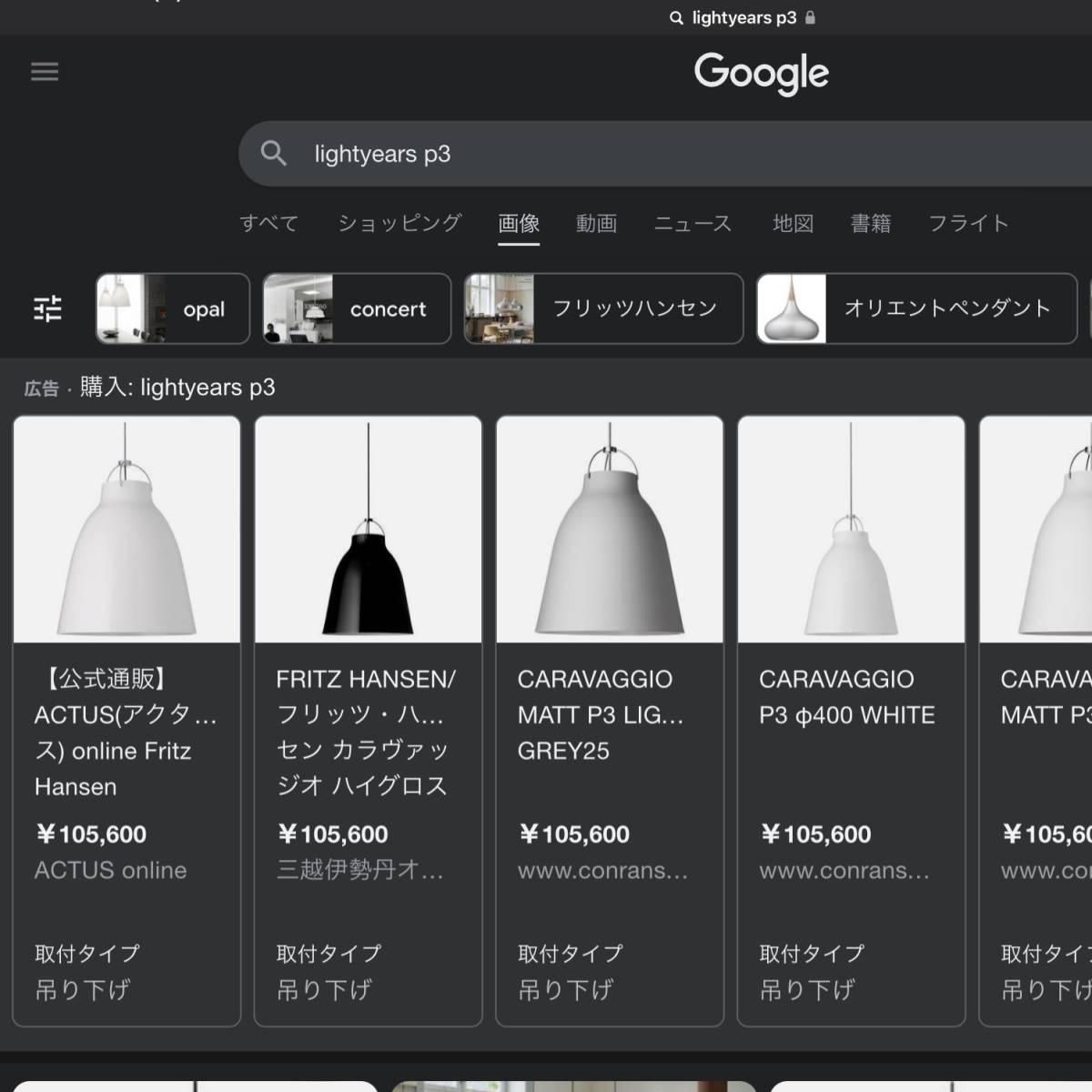The height and width of the screenshot is (1092, 1092).
Task: Click ACTUS online seller name
Action: [x=111, y=871]
